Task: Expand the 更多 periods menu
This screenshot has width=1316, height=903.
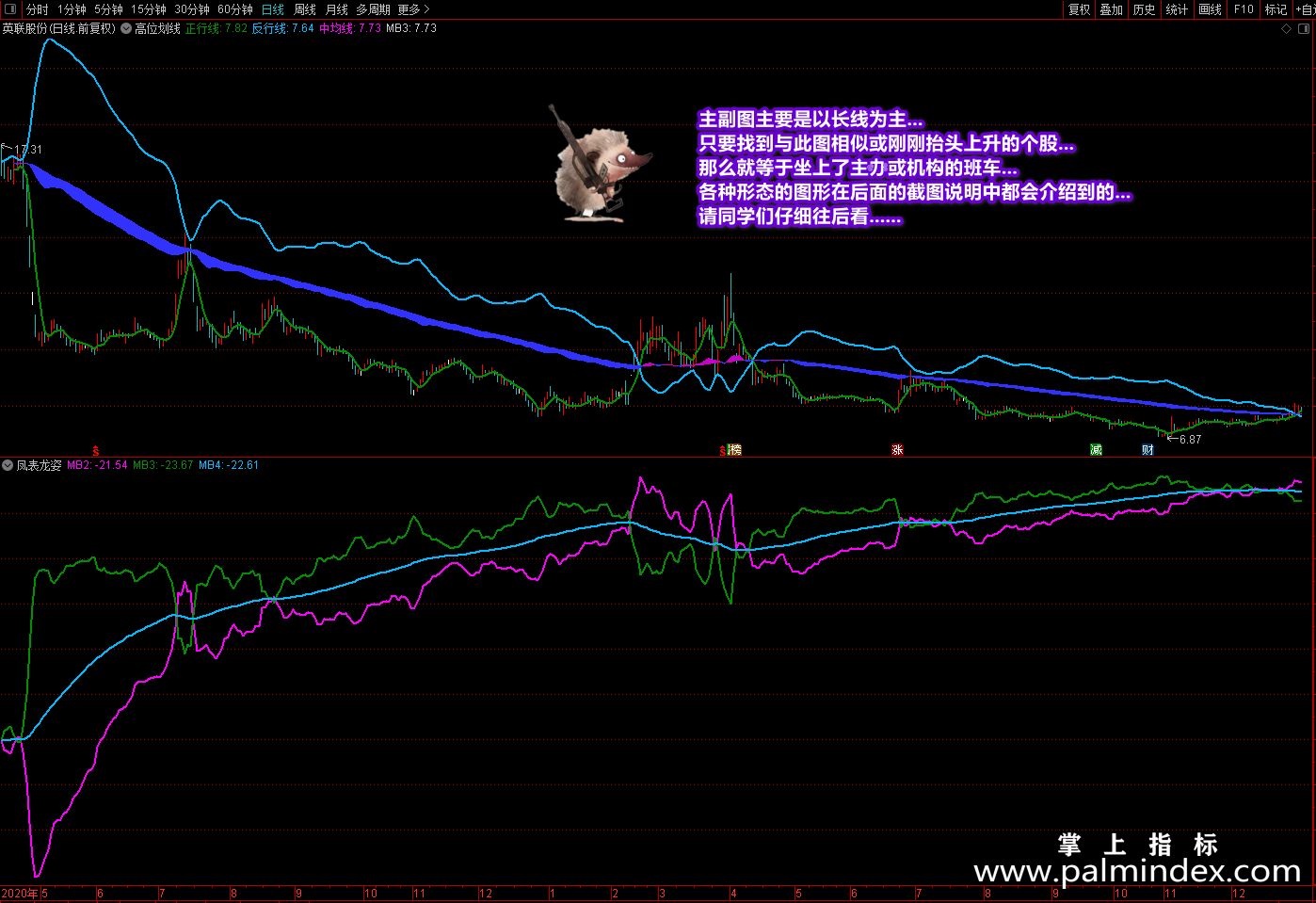Action: point(413,9)
